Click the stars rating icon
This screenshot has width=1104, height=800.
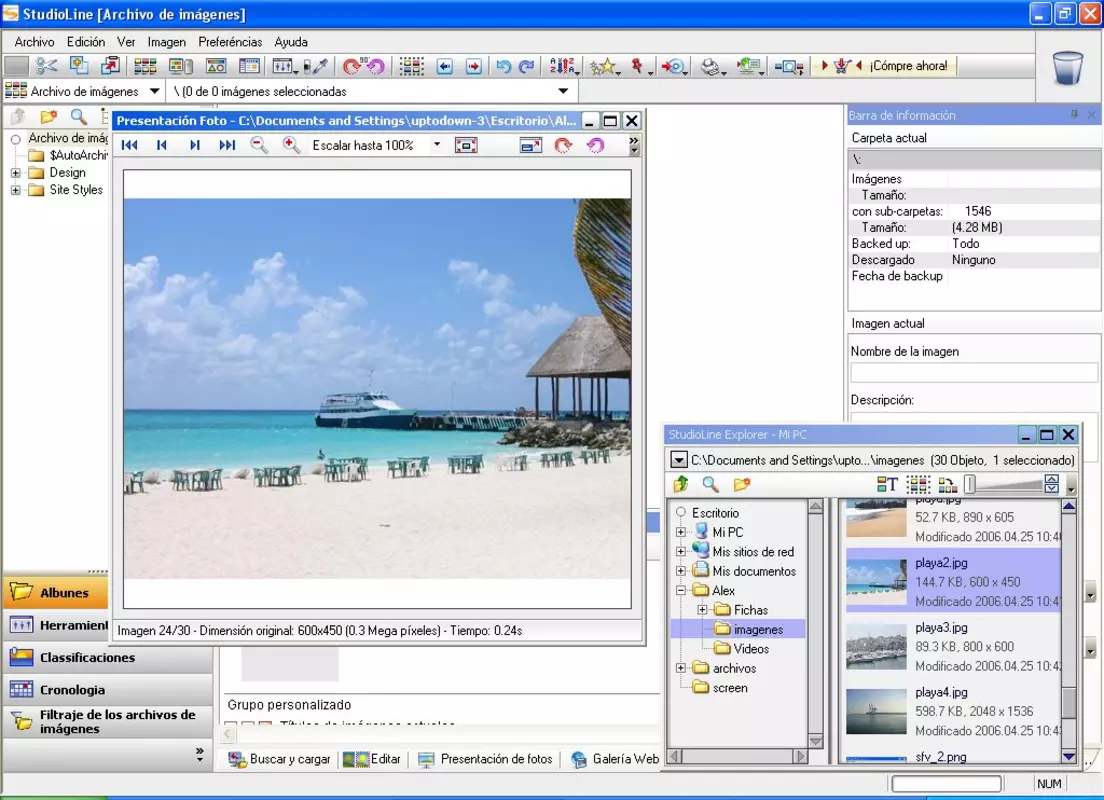pyautogui.click(x=605, y=66)
